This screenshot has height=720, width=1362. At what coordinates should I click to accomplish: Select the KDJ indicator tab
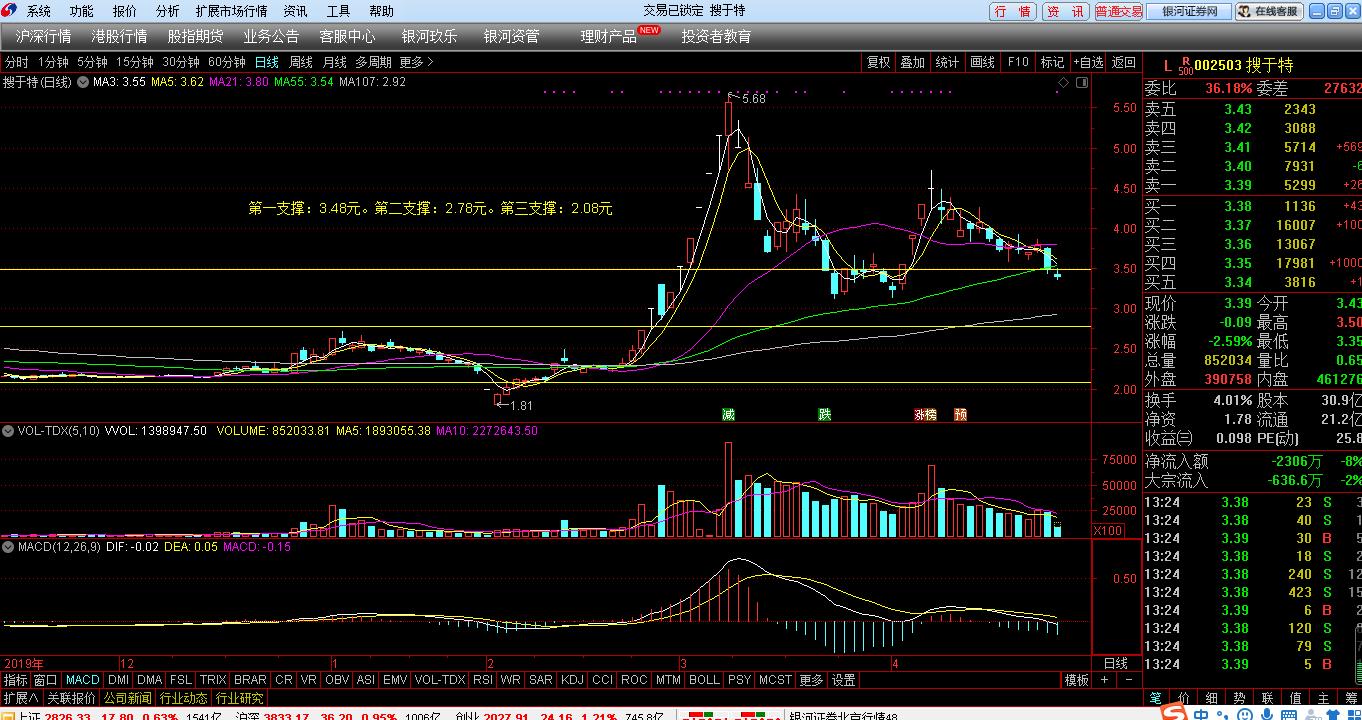coord(572,680)
